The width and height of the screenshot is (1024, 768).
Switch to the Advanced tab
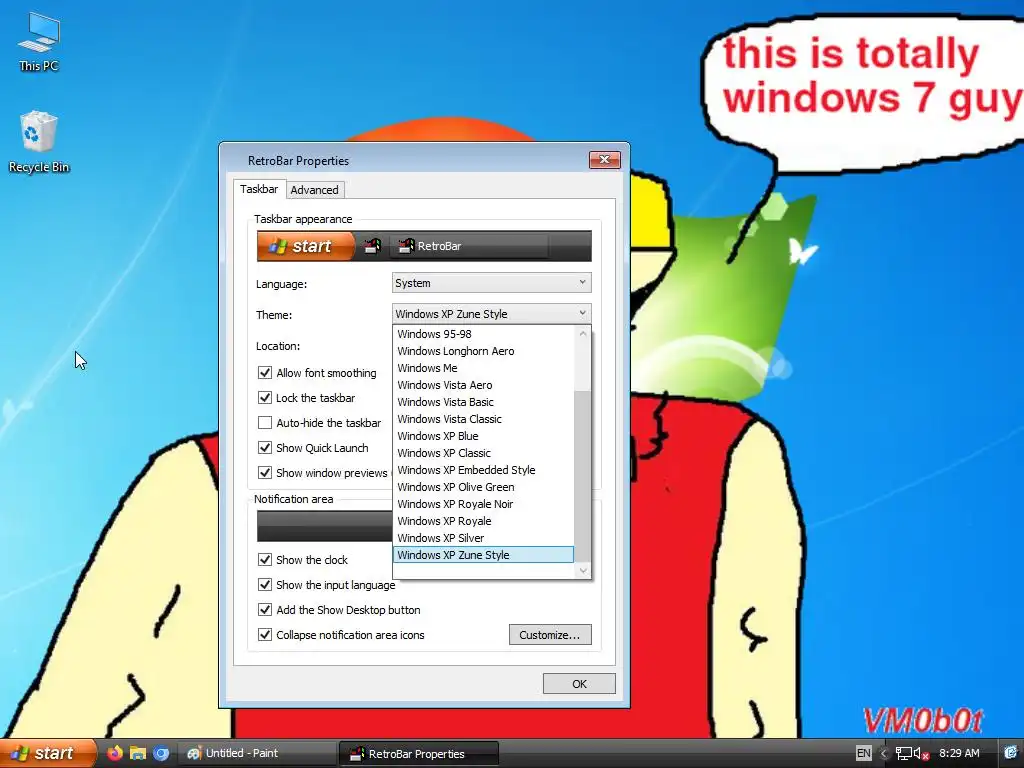pos(315,190)
